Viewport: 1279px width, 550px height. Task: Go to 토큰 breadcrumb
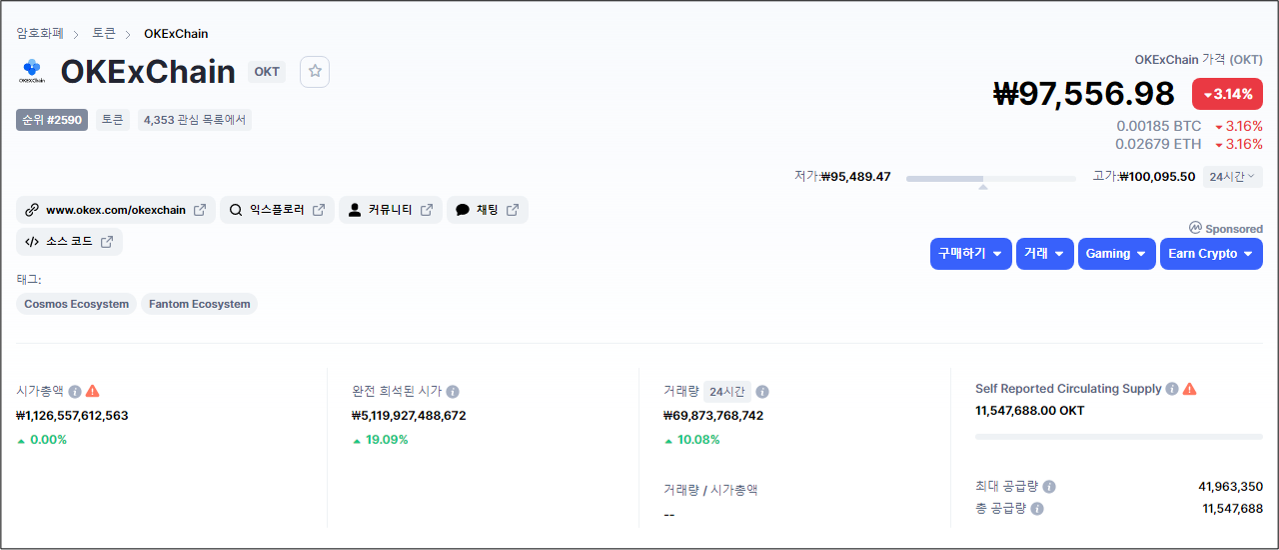coord(104,34)
